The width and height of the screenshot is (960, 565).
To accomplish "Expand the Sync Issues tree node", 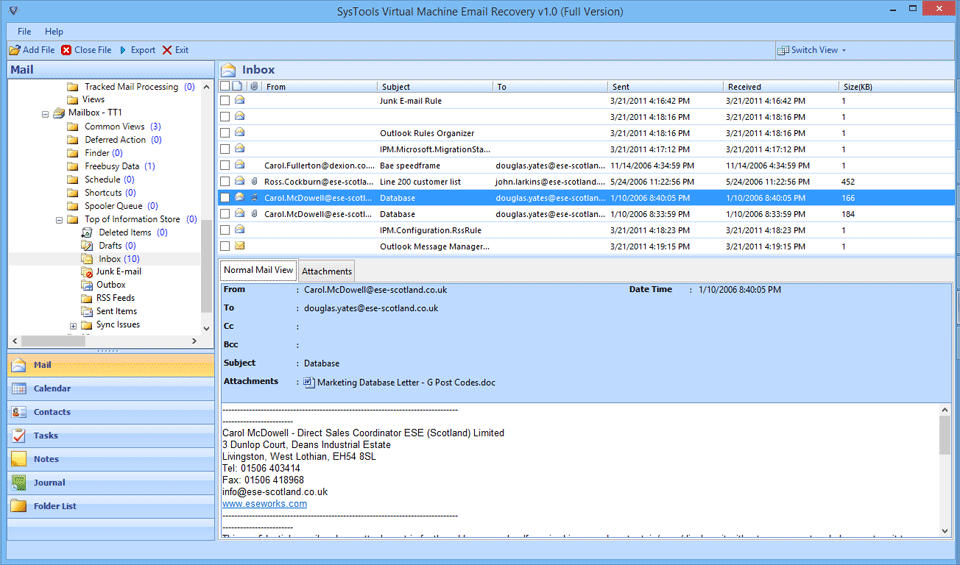I will click(73, 326).
